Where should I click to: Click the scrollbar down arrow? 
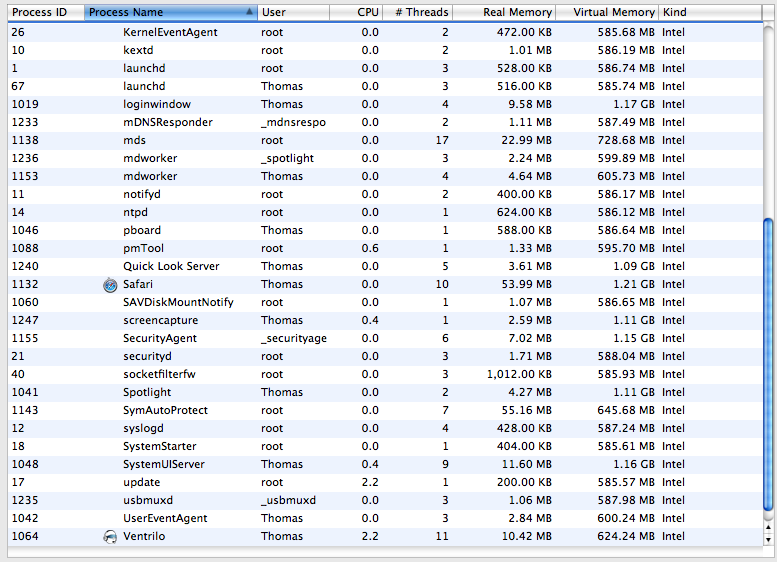point(769,540)
